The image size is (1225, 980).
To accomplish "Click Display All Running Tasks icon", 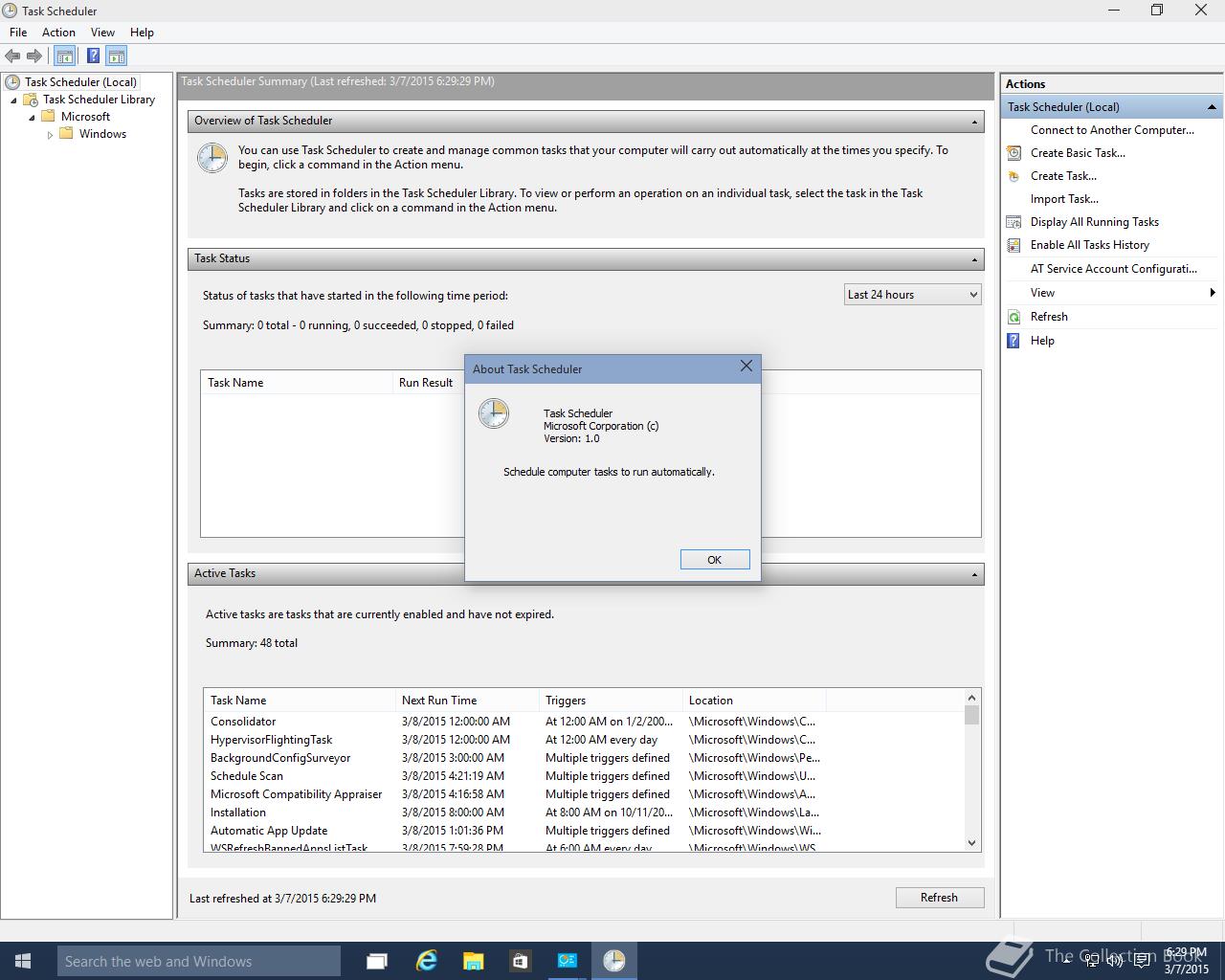I will coord(1014,222).
